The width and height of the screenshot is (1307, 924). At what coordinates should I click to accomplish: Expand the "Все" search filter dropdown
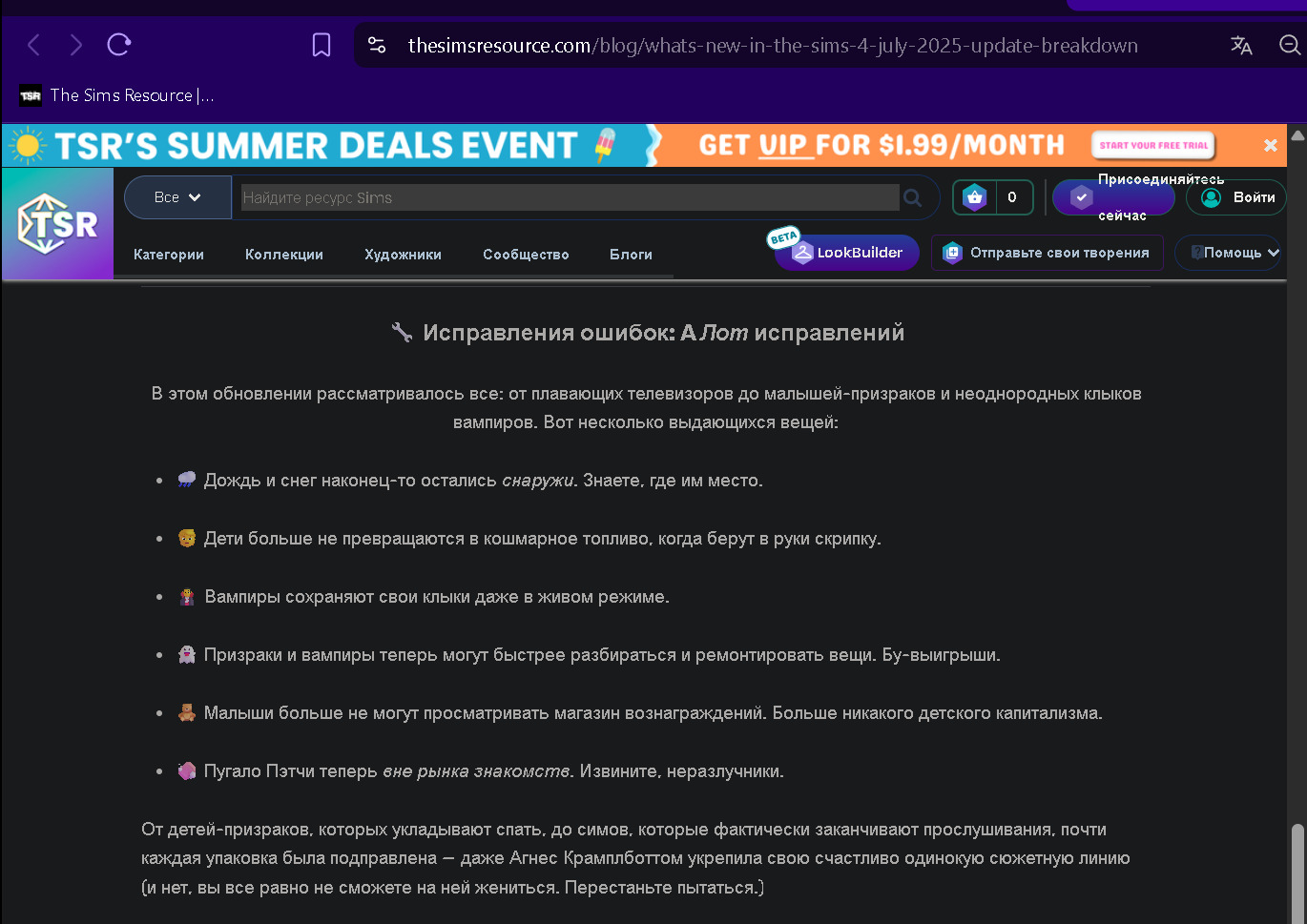pos(178,197)
